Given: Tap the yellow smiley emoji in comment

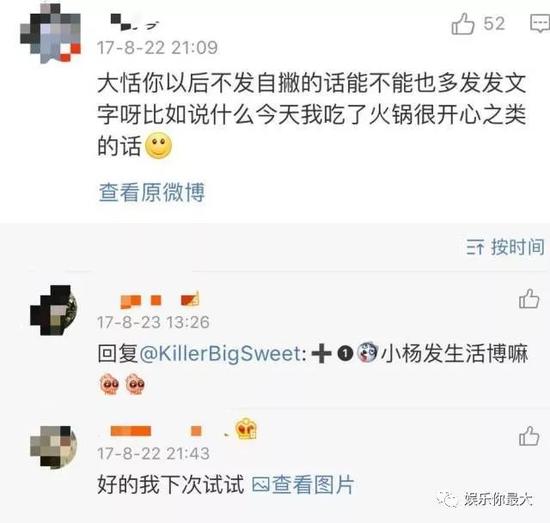Looking at the screenshot, I should coord(159,146).
